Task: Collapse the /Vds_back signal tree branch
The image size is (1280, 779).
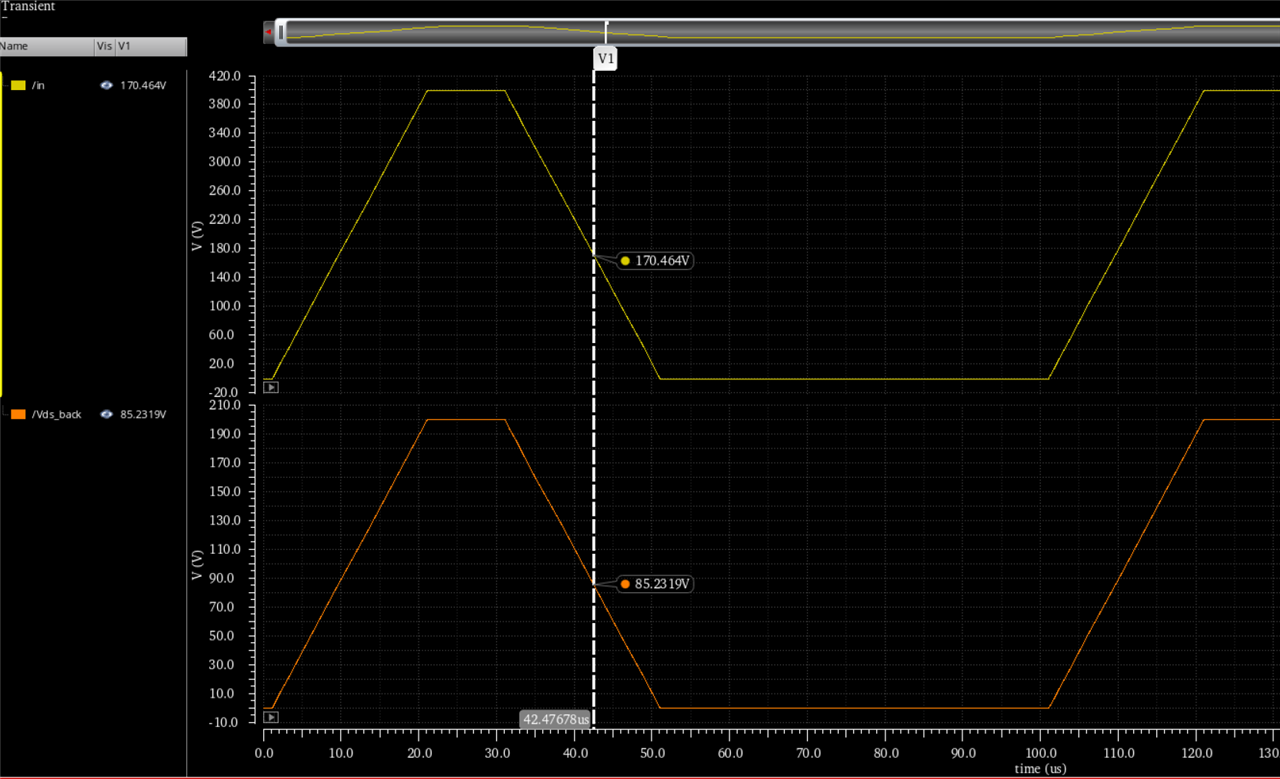Action: pos(4,413)
